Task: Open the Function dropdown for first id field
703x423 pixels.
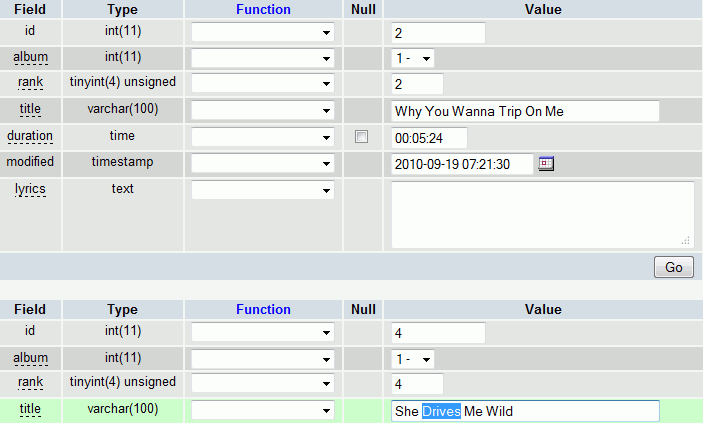Action: pos(263,32)
